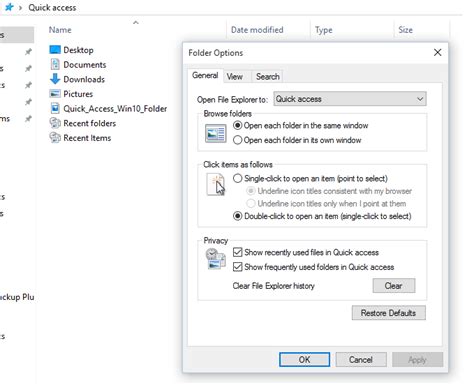Select the Quick_Access_Win10_Folder item icon
The width and height of the screenshot is (474, 385).
[x=55, y=108]
